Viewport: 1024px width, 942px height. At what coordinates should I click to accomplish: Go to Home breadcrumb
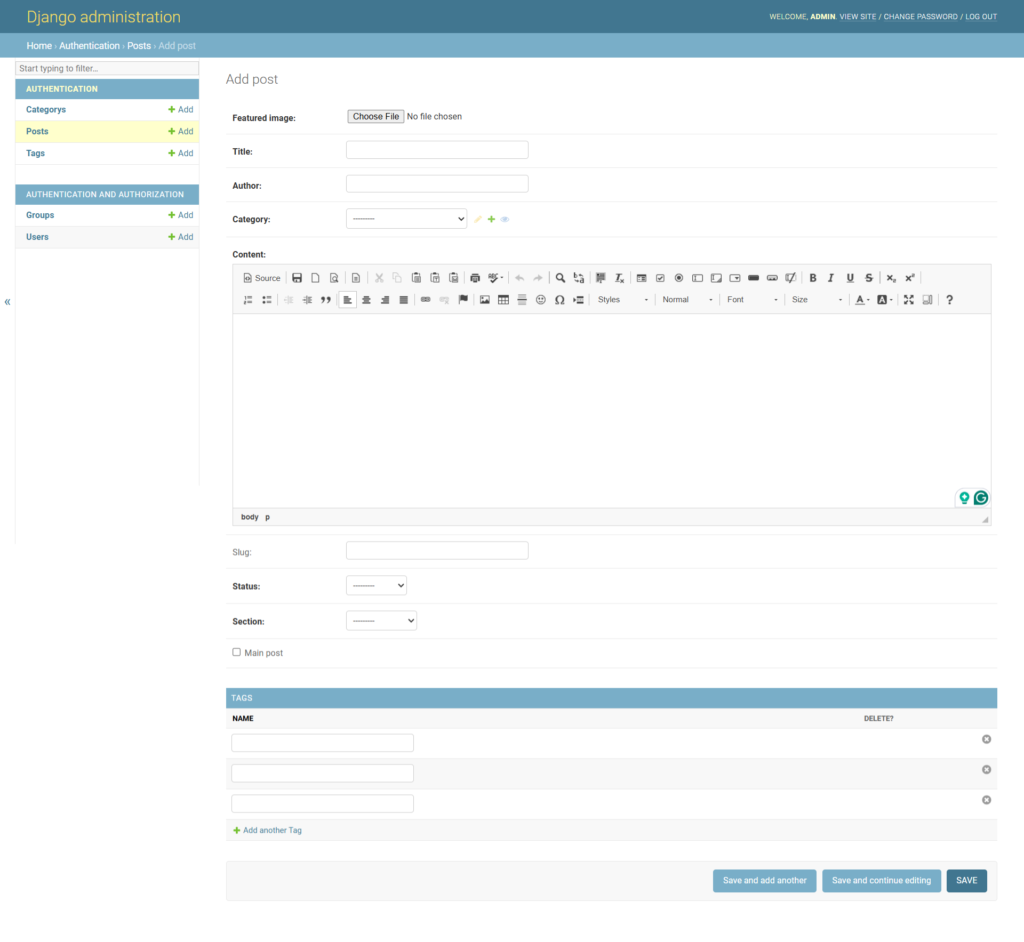coord(39,46)
